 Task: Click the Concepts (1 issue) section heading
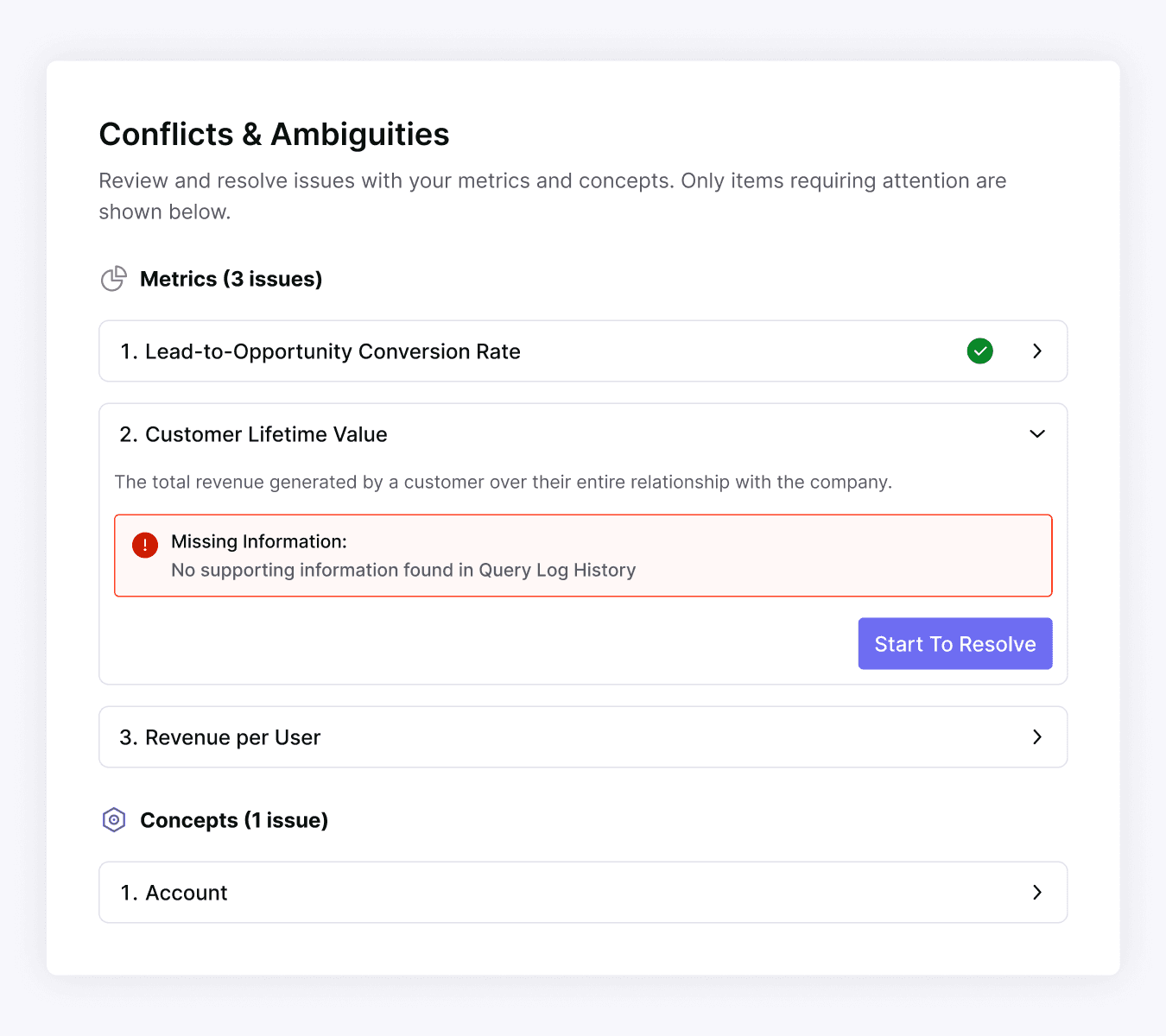(234, 820)
